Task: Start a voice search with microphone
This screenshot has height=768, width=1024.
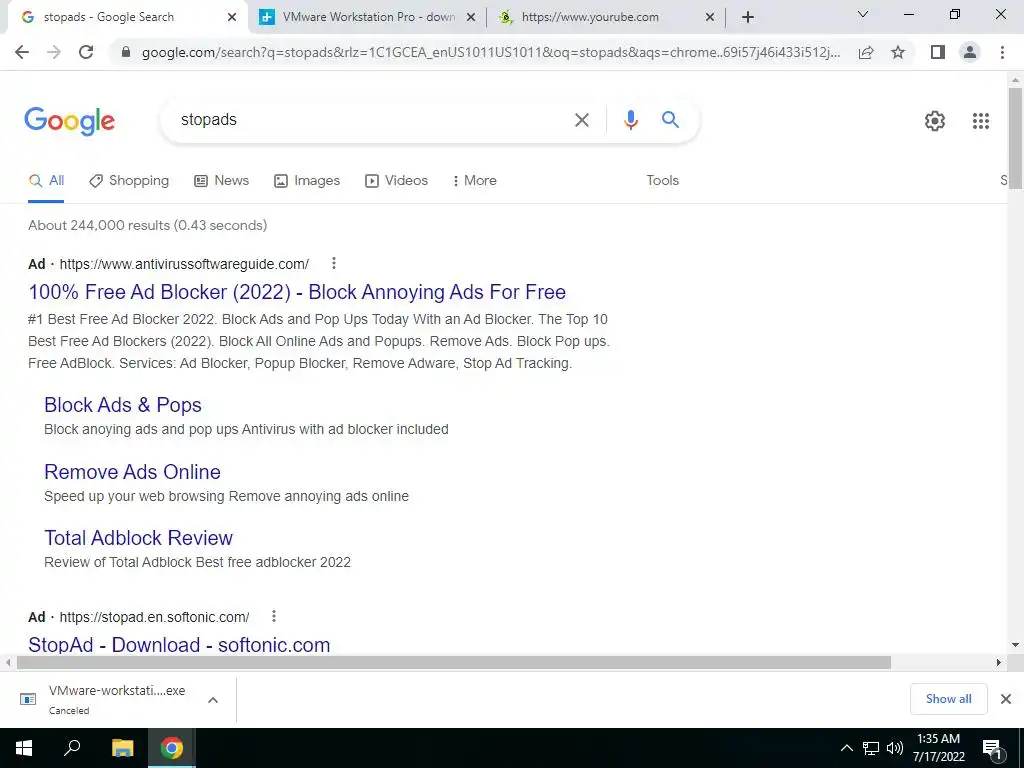Action: pyautogui.click(x=630, y=120)
